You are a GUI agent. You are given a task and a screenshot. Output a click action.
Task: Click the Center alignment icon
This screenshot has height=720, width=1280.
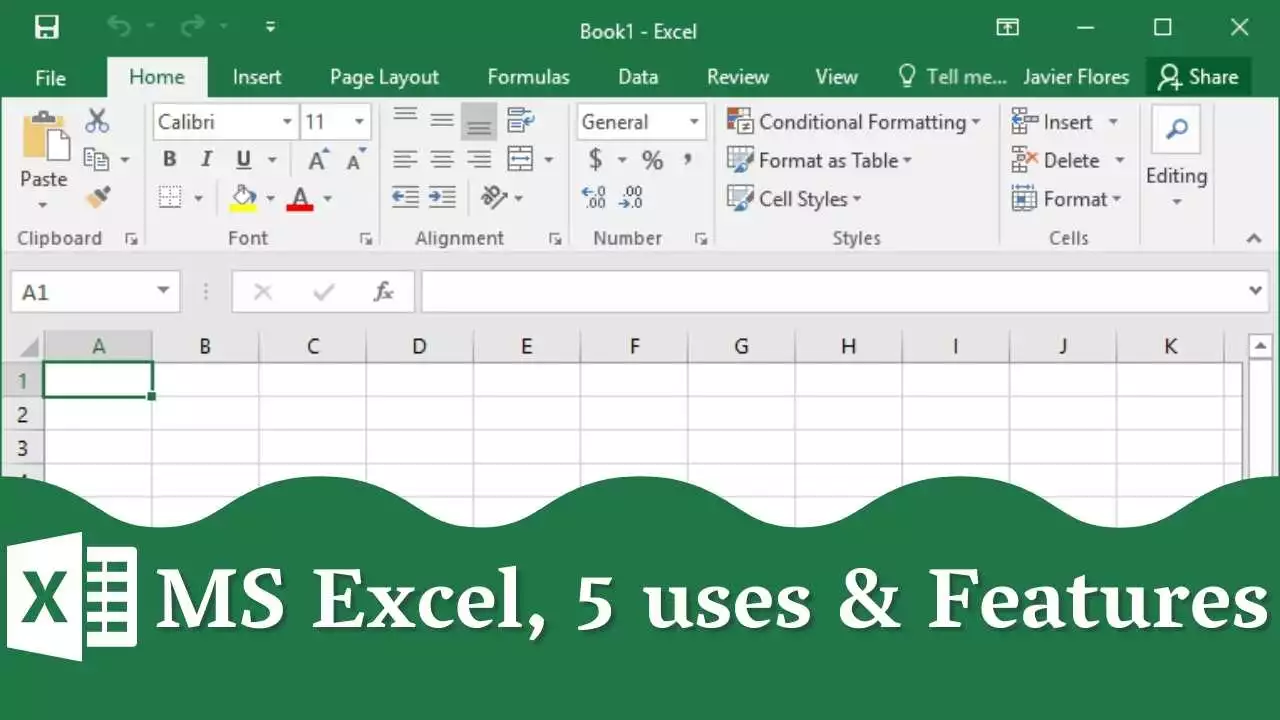click(441, 158)
